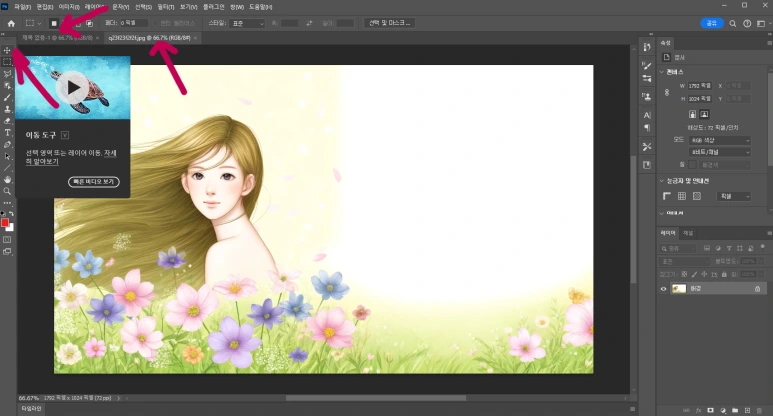Select the Zoom magnifier tool
The height and width of the screenshot is (416, 773).
coord(7,190)
